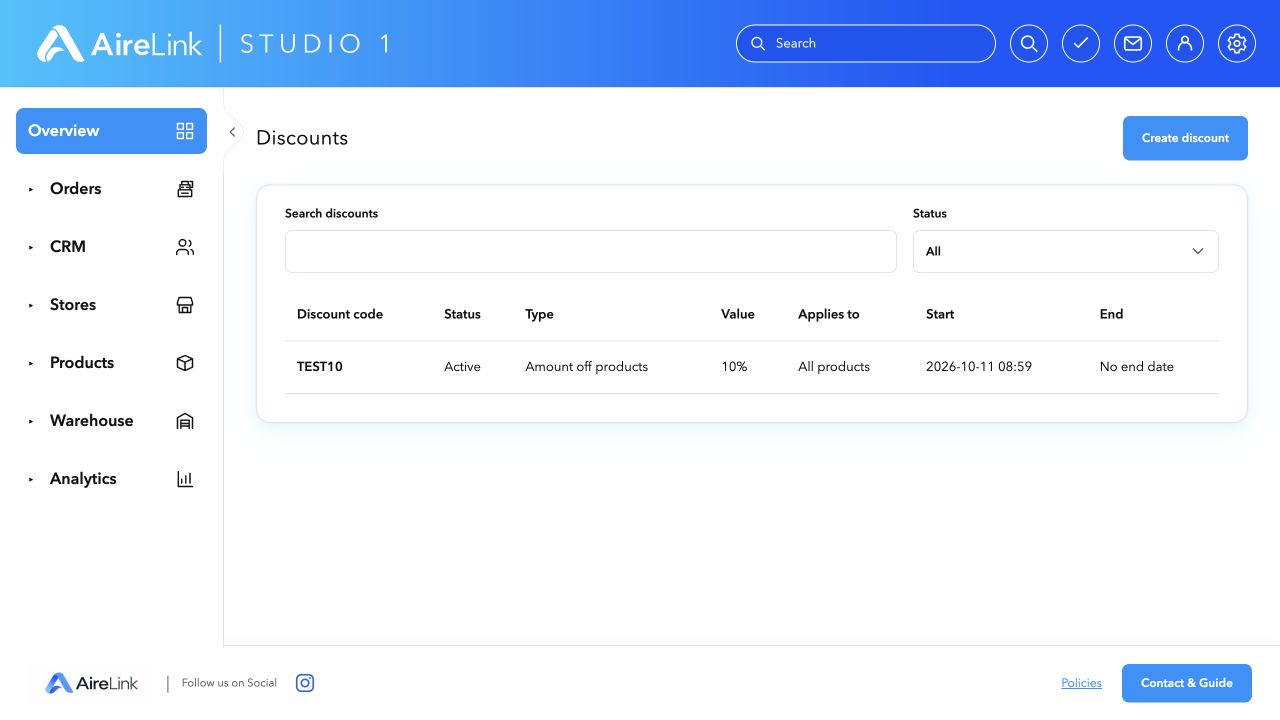1280x720 pixels.
Task: Click the Products box icon in sidebar
Action: tap(185, 363)
